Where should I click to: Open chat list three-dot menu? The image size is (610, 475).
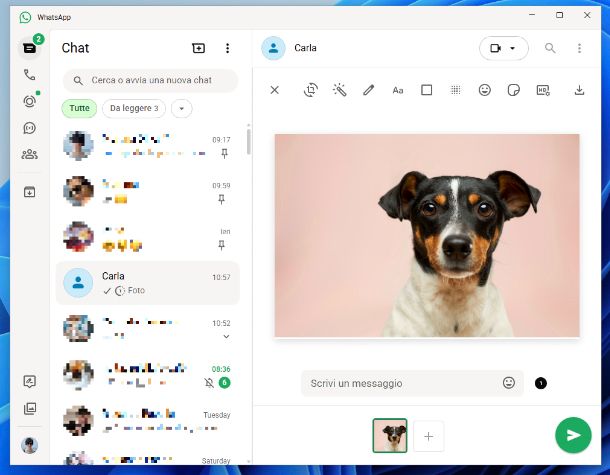click(228, 48)
